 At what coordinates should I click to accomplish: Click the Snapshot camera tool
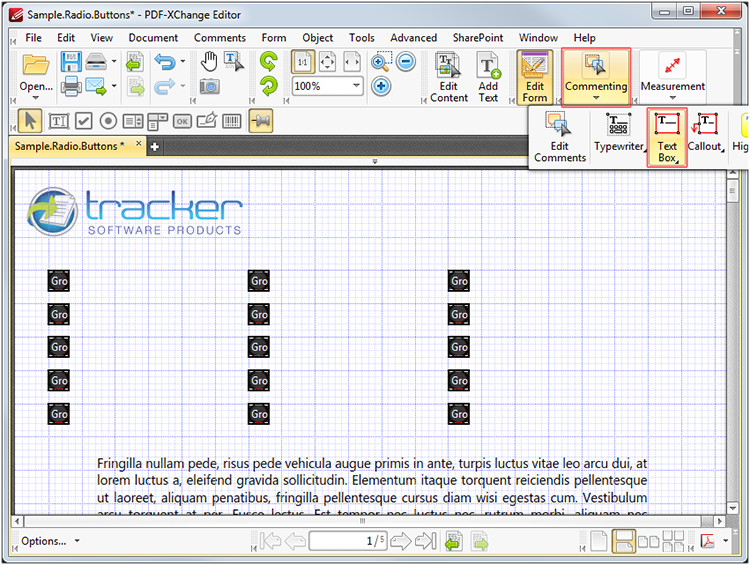(x=210, y=87)
